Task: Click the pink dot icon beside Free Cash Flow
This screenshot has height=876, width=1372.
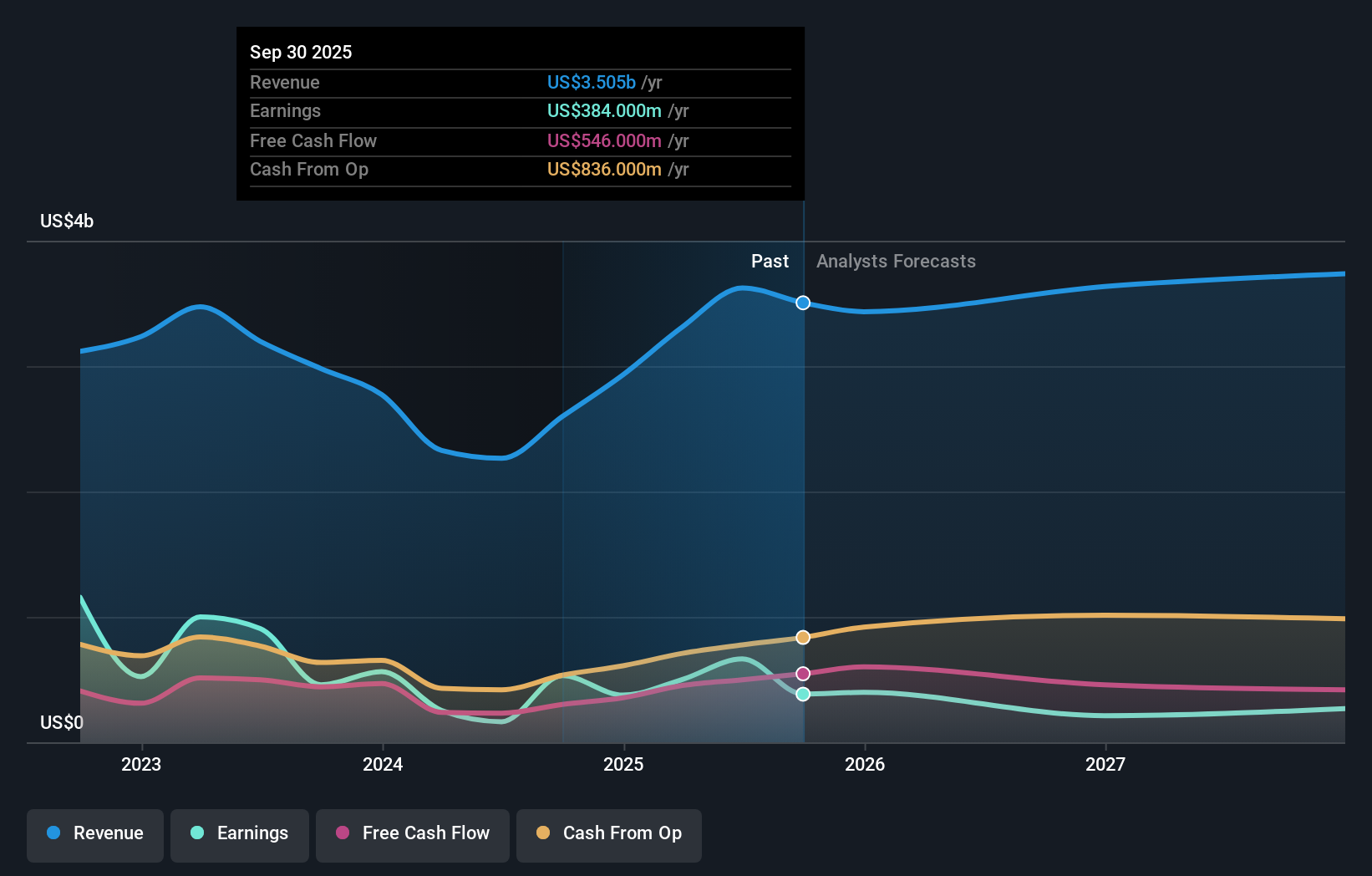Action: click(343, 833)
